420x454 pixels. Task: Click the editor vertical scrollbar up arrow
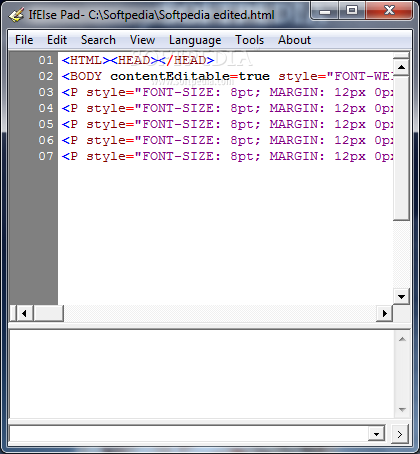coord(401,67)
